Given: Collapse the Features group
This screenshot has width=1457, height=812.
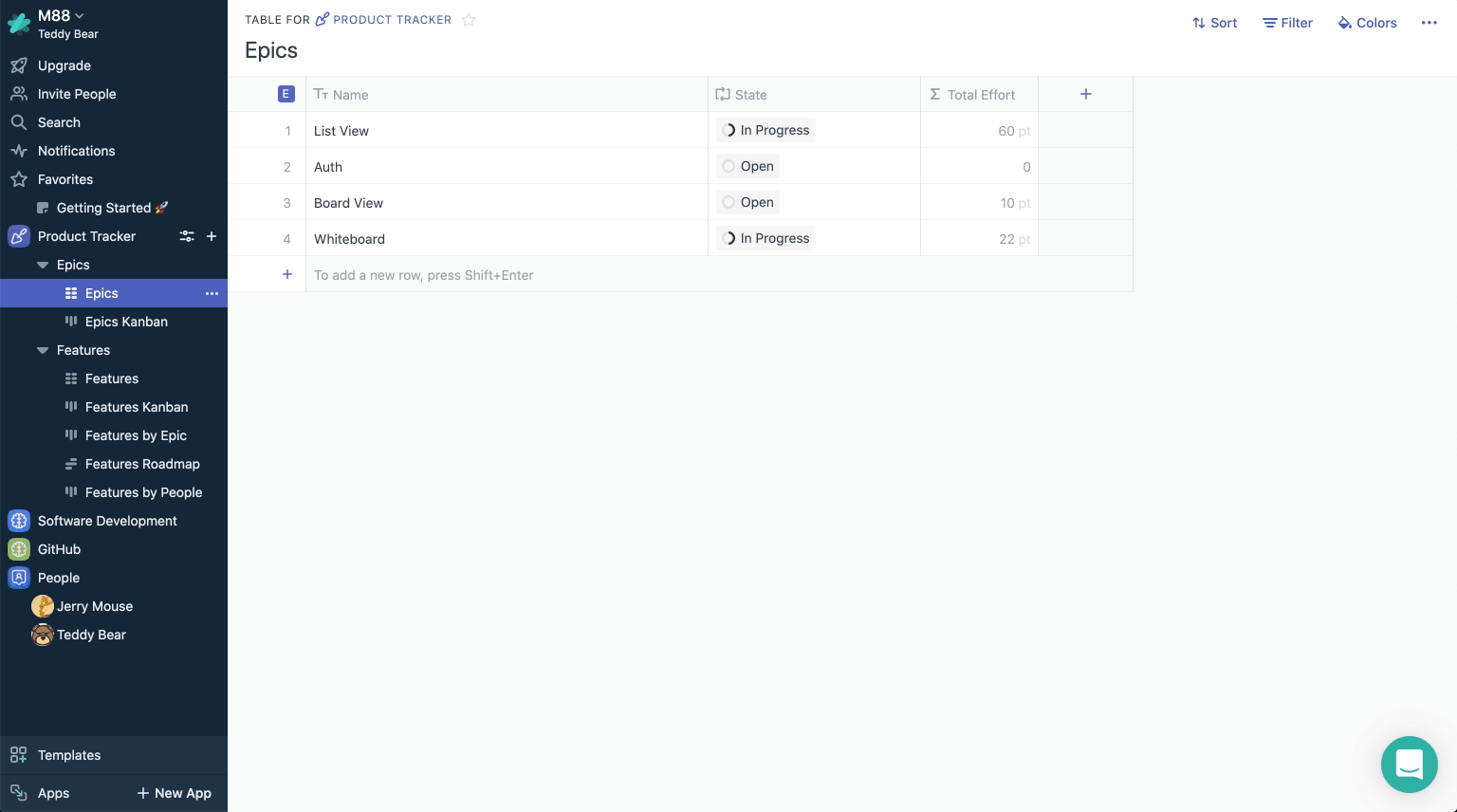Looking at the screenshot, I should tap(43, 350).
